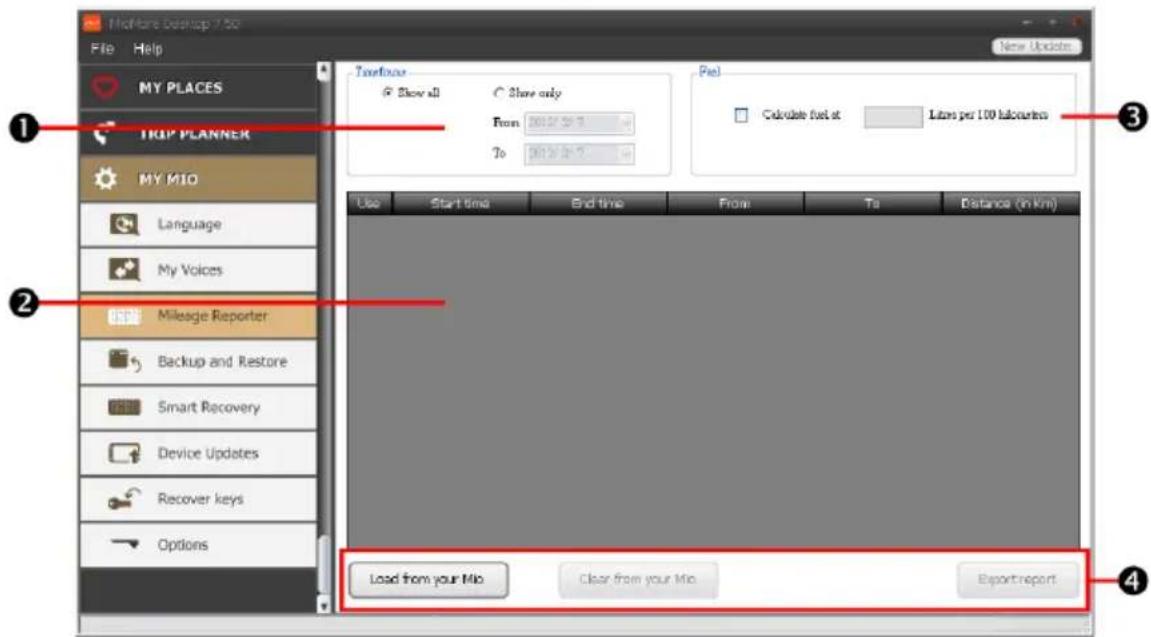This screenshot has height=637, width=1151.
Task: Click the My Voices icon
Action: click(x=123, y=269)
